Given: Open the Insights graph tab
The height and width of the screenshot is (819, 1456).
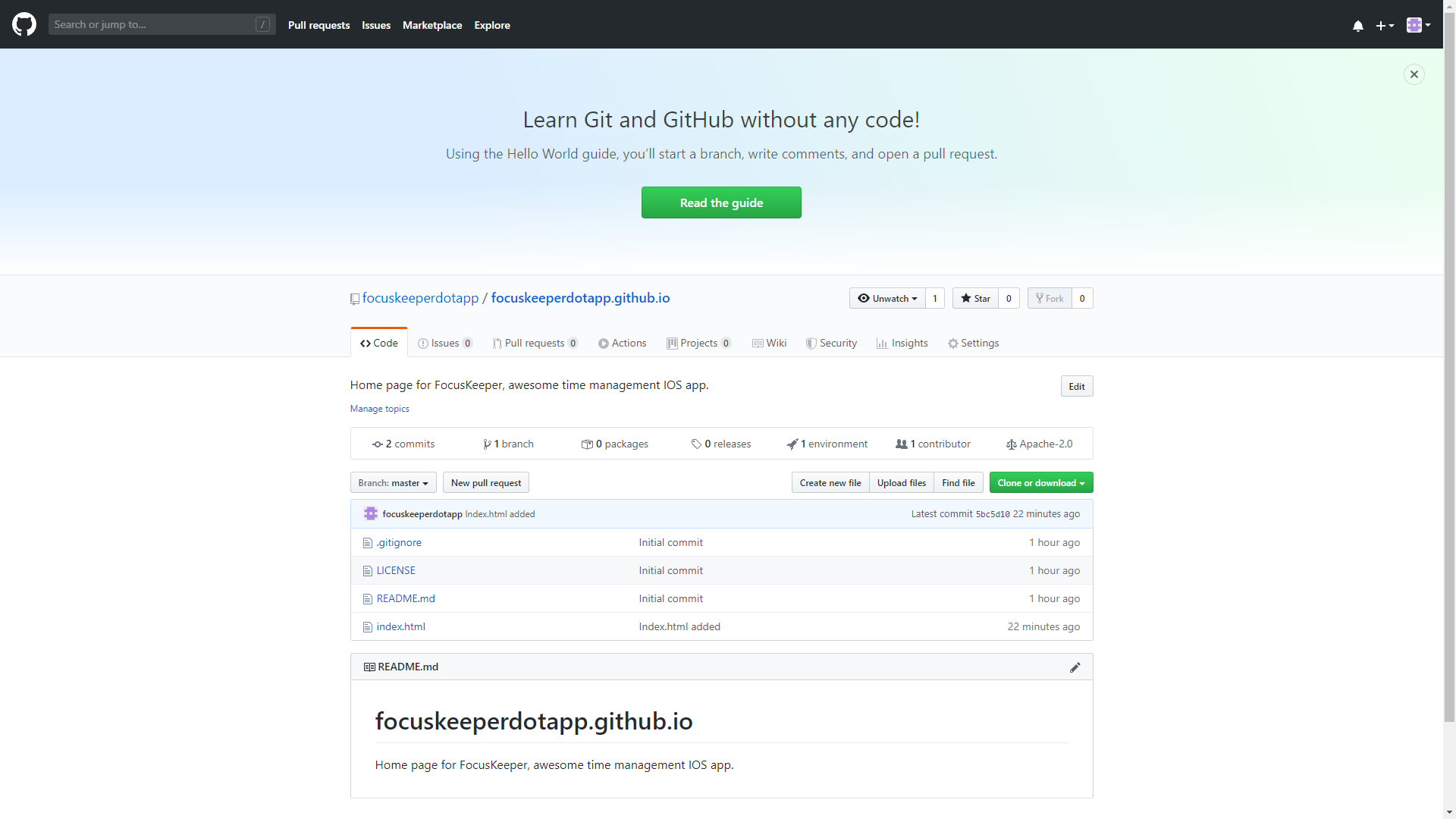Looking at the screenshot, I should click(902, 344).
